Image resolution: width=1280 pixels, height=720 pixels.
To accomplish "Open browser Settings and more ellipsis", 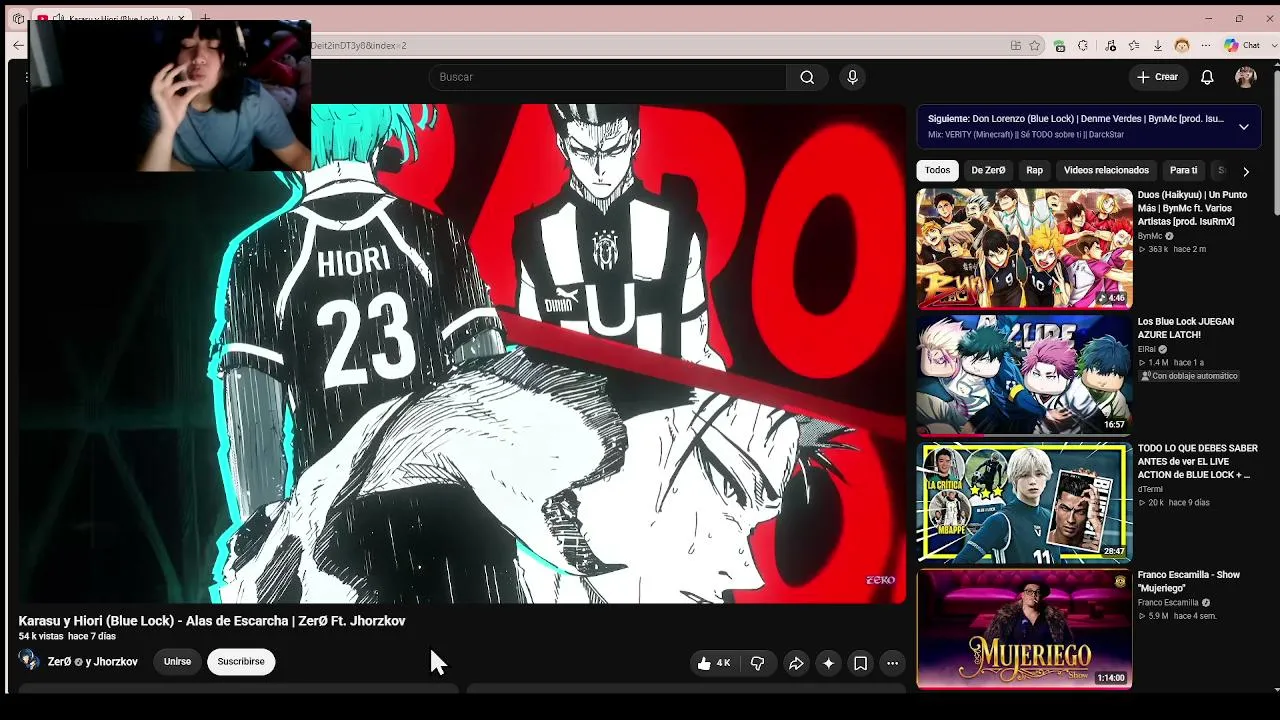I will (x=1206, y=45).
